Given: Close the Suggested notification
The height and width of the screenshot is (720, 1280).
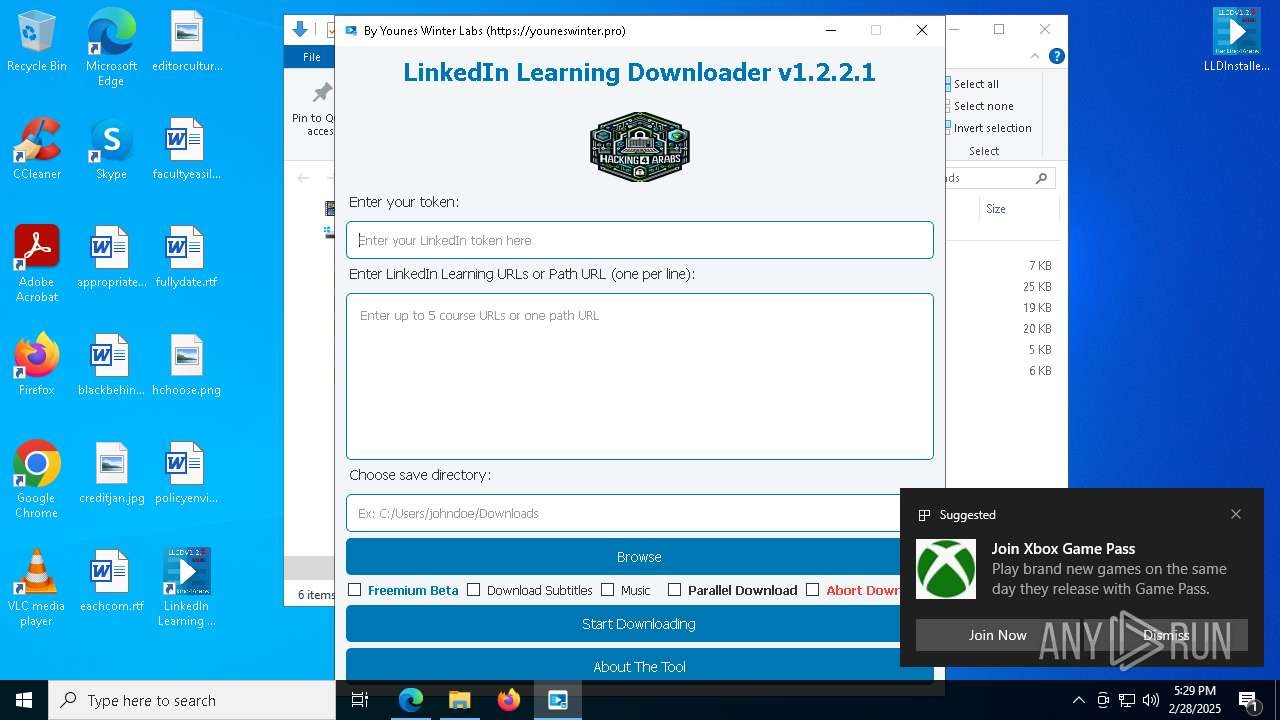Looking at the screenshot, I should click(1236, 514).
